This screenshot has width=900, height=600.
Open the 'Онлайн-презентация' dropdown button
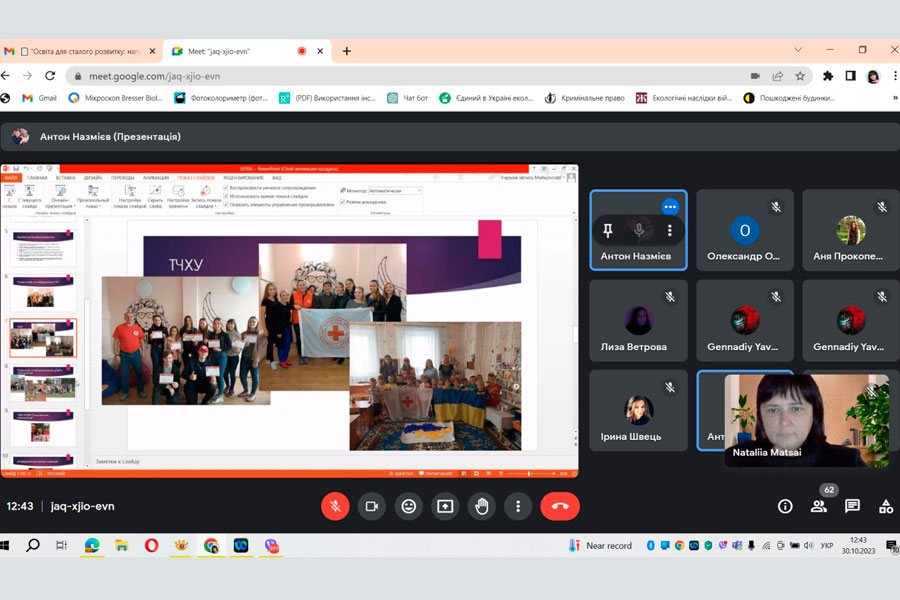(x=60, y=196)
